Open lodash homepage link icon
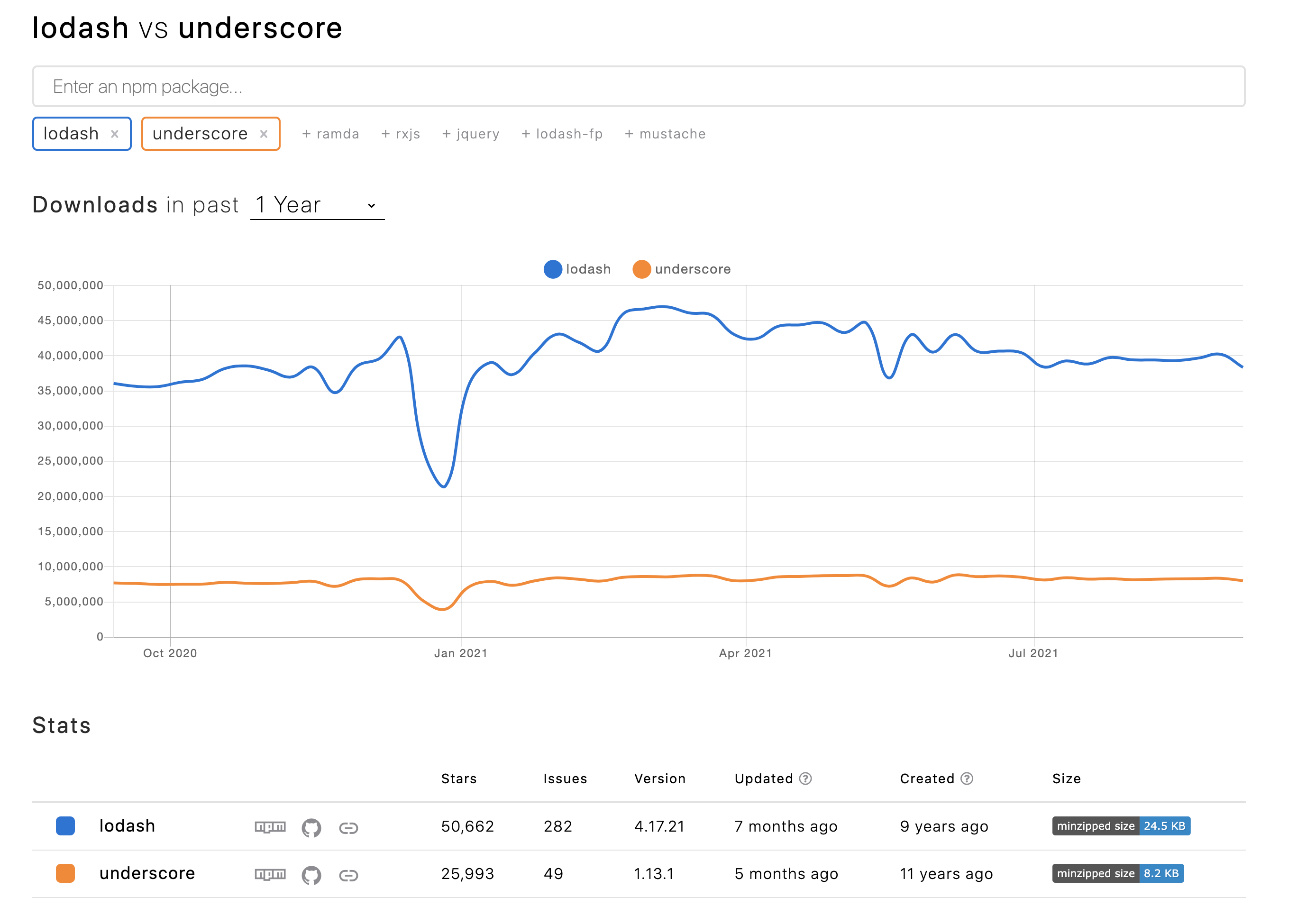1316x916 pixels. coord(348,828)
